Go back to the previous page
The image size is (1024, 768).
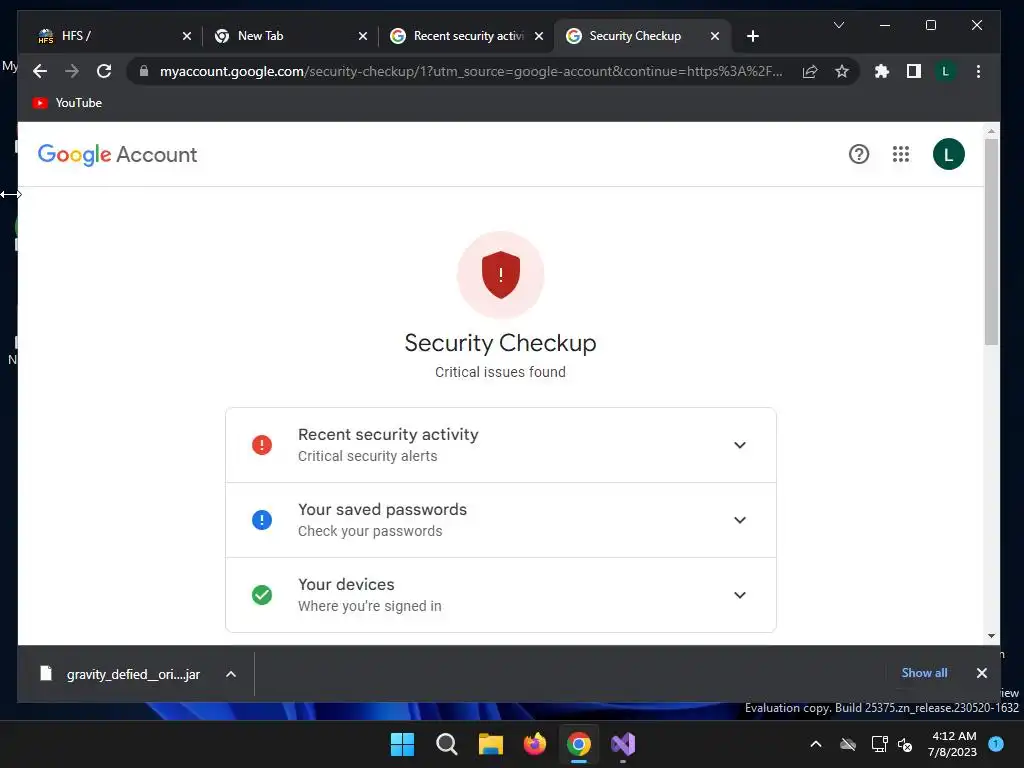point(40,71)
